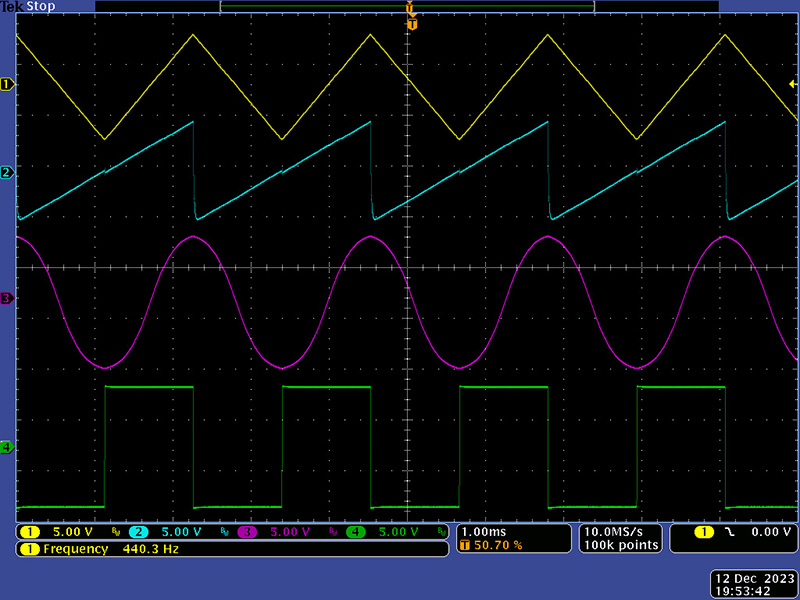The image size is (800, 600).
Task: Toggle channel 2 badge in readout bar
Action: pyautogui.click(x=139, y=532)
